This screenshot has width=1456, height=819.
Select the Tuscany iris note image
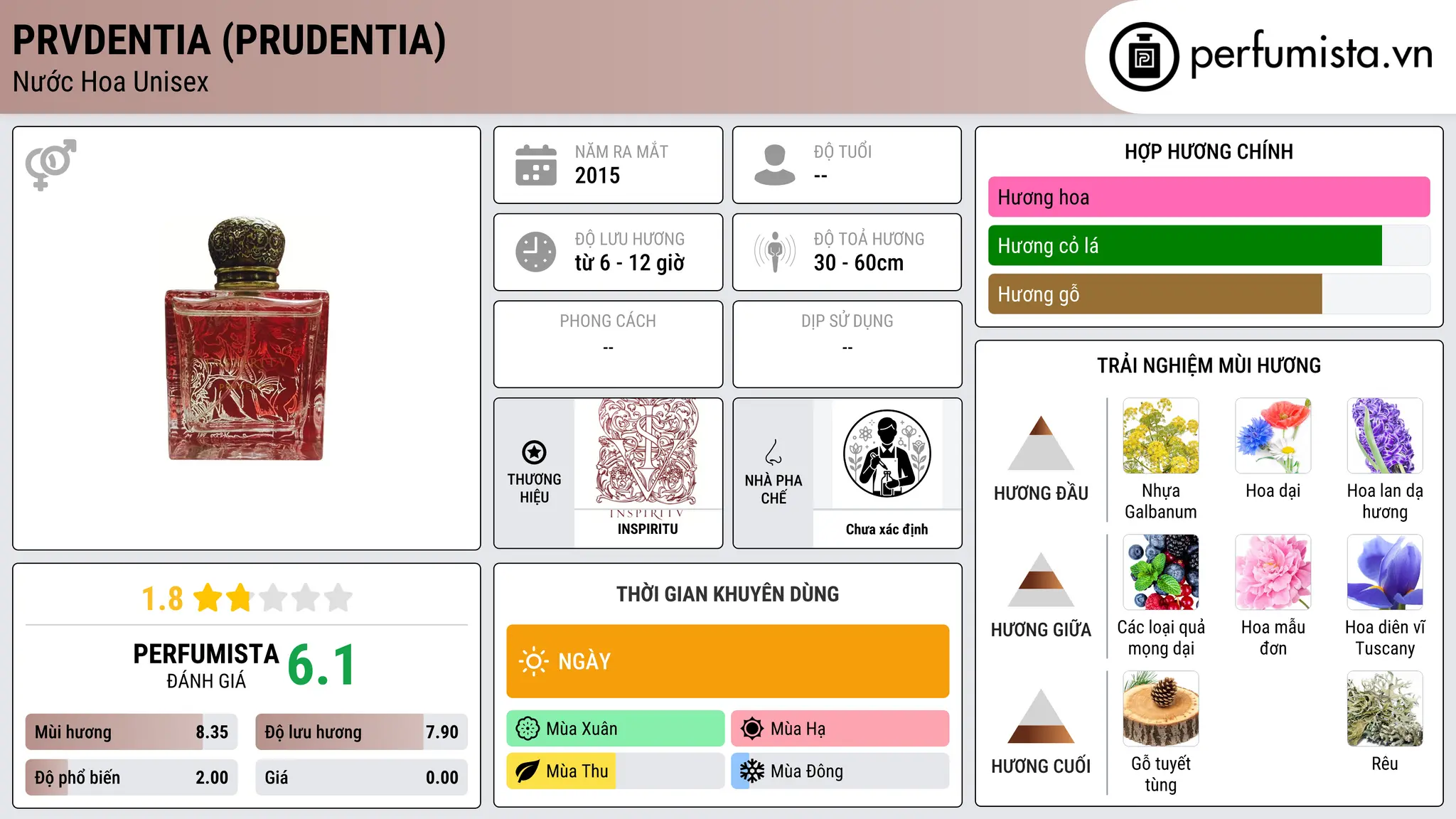[x=1385, y=572]
